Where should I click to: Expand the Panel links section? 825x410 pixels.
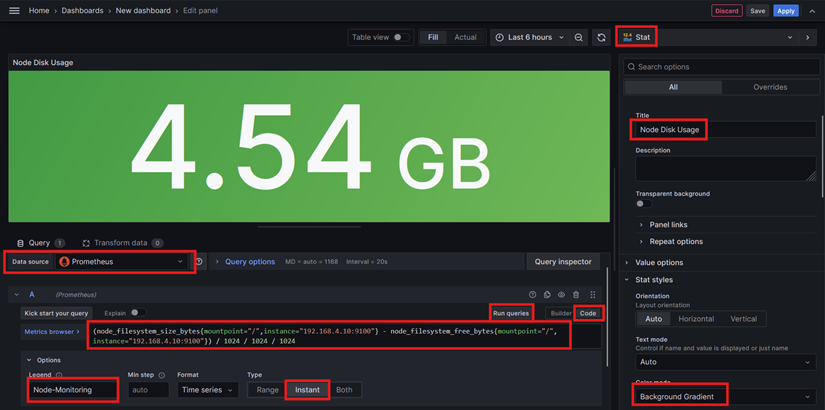click(x=668, y=225)
